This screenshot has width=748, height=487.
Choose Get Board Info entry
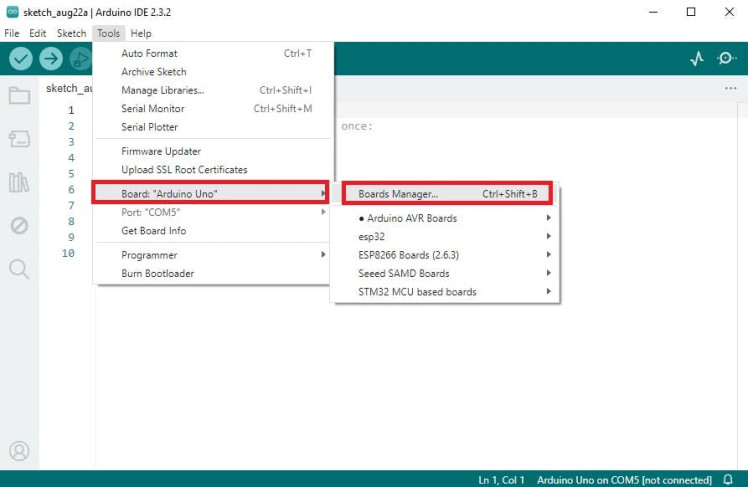[211, 231]
